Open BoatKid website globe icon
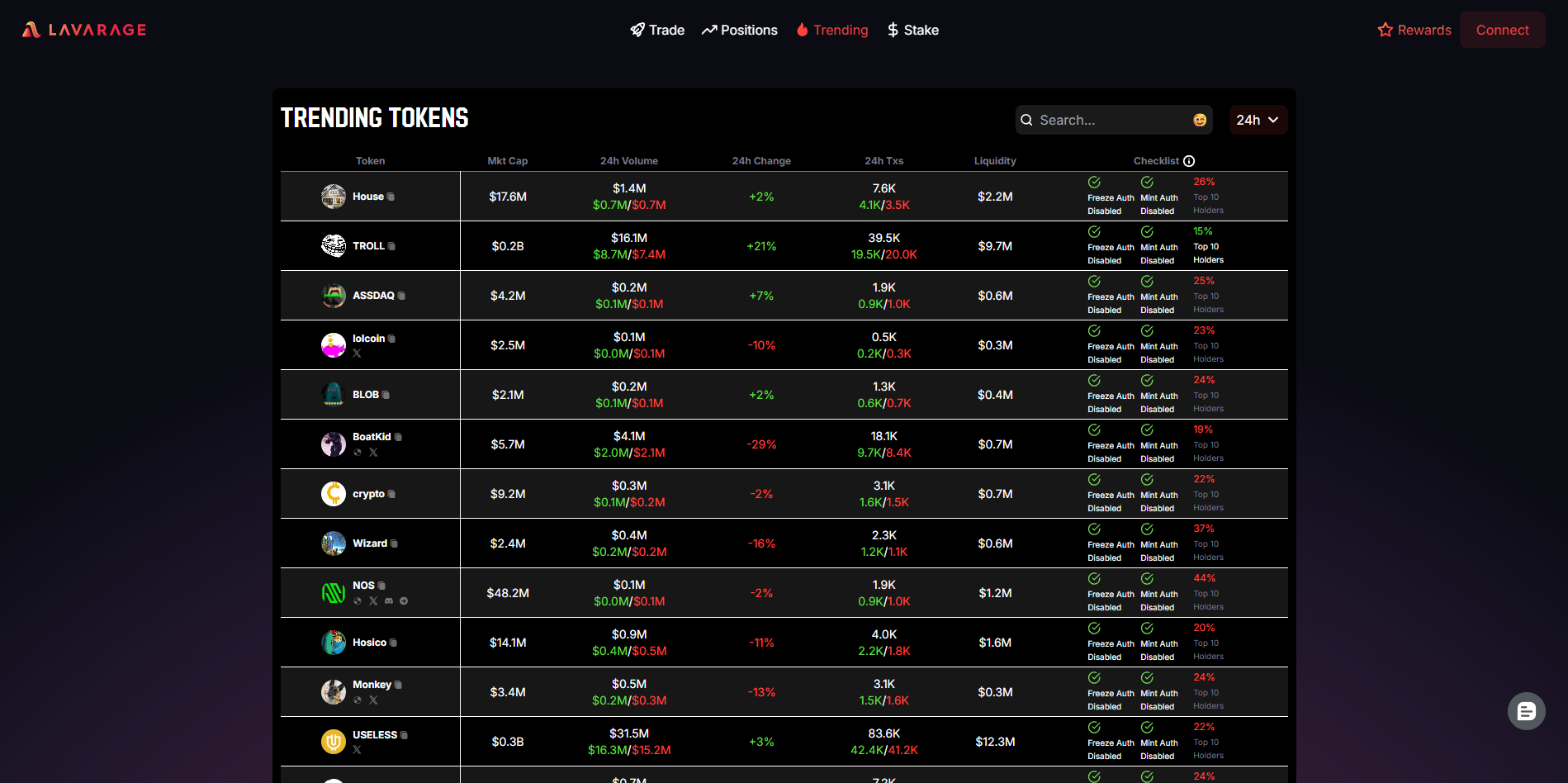Viewport: 1568px width, 783px height. click(x=358, y=453)
